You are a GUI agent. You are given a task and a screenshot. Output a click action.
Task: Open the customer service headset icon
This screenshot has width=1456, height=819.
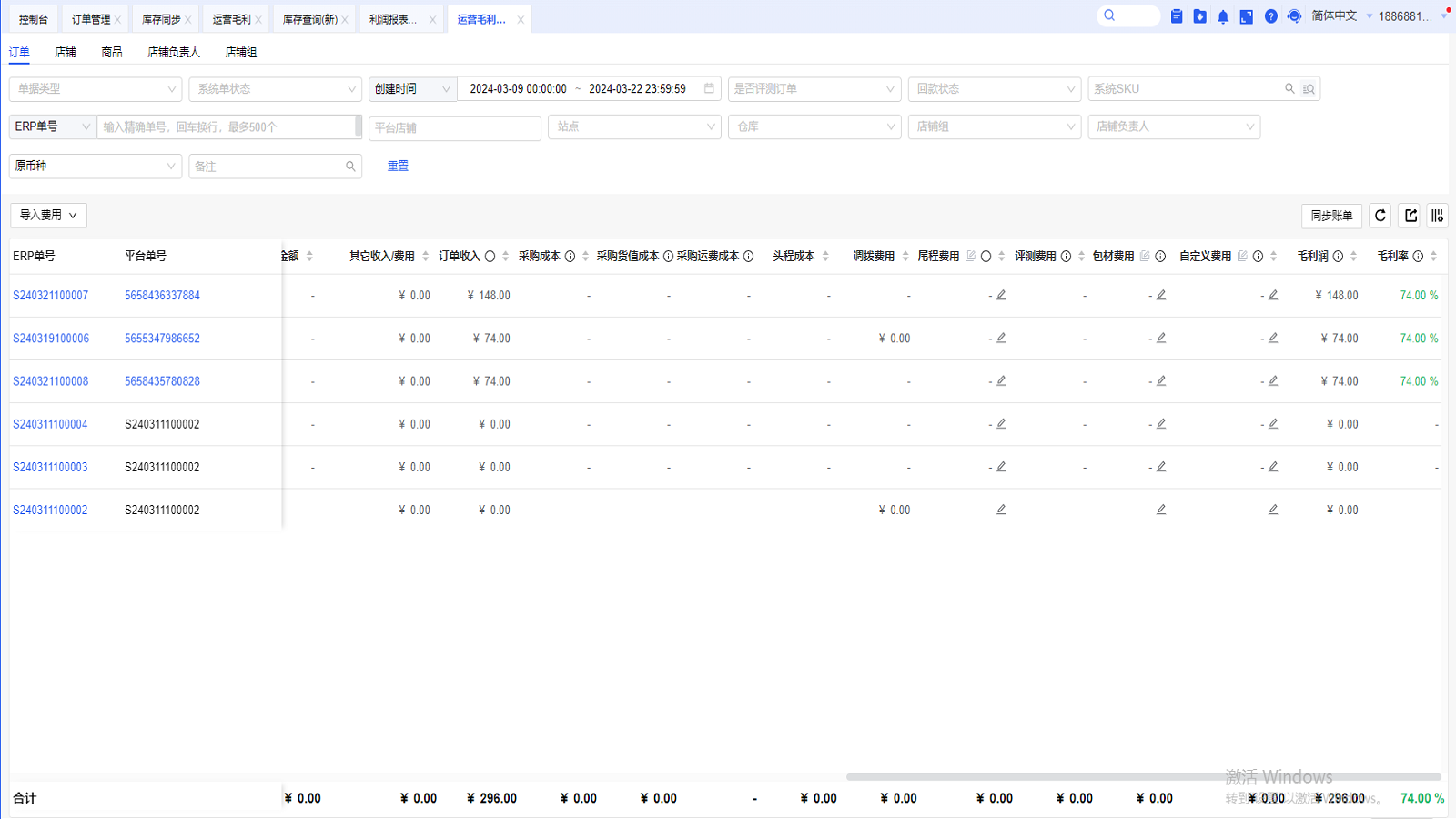tap(1294, 16)
